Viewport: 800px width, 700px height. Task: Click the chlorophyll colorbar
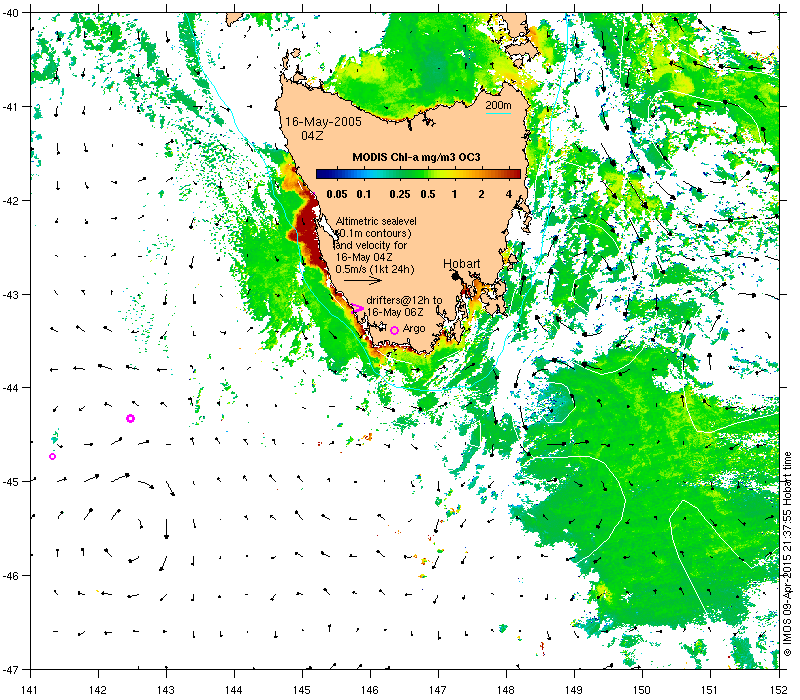418,174
